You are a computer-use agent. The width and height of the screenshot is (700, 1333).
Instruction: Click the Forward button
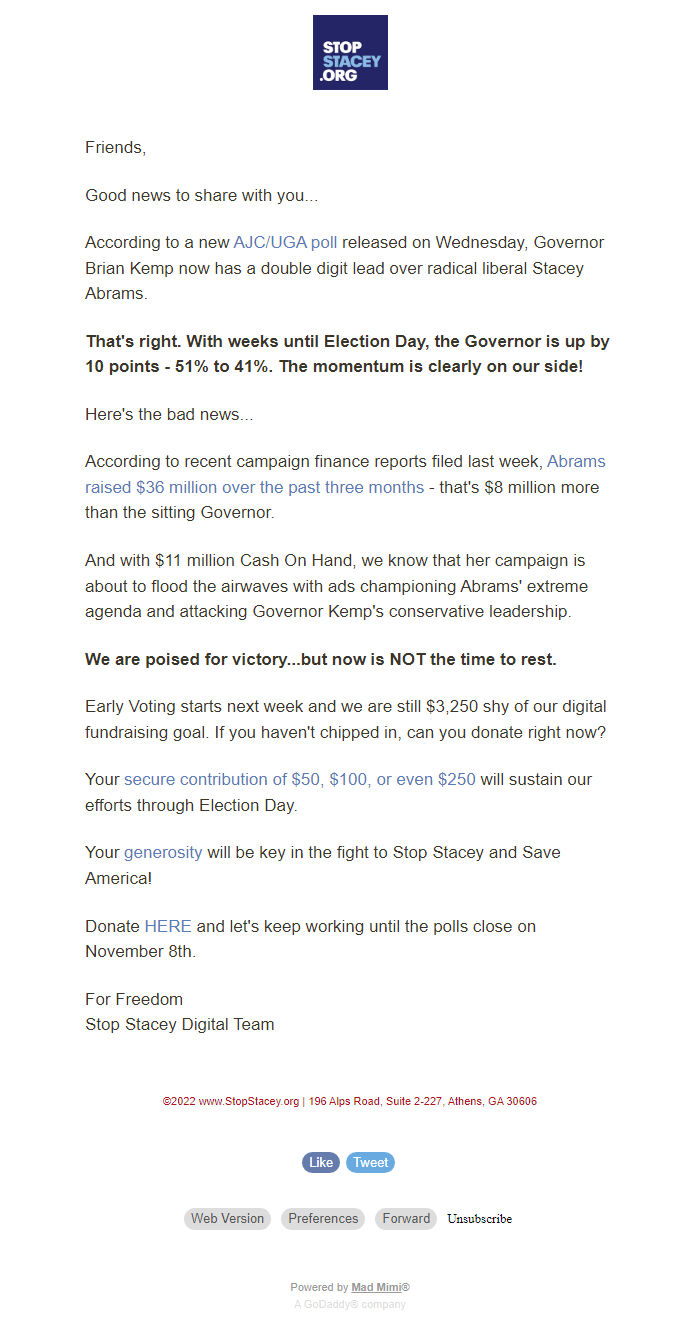(x=406, y=1218)
